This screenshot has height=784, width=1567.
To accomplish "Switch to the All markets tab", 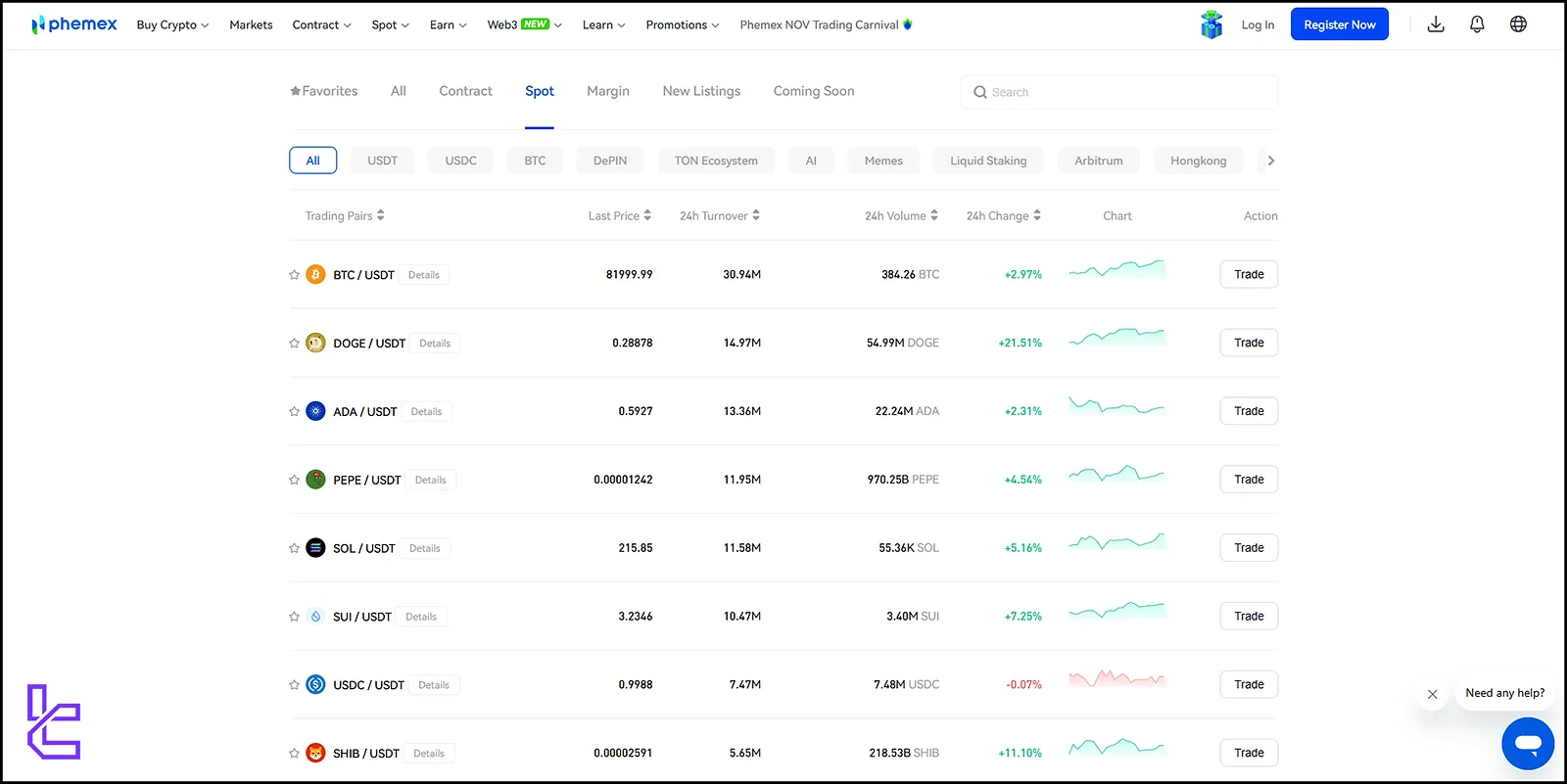I will [x=399, y=91].
